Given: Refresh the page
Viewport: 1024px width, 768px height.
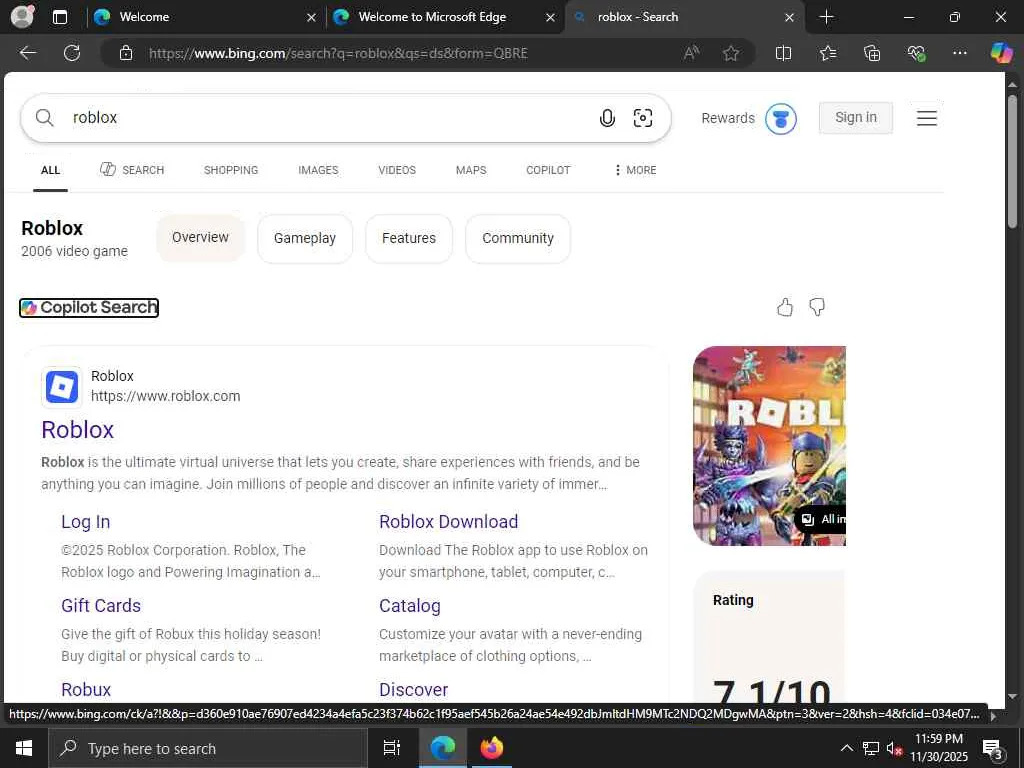Looking at the screenshot, I should 72,53.
